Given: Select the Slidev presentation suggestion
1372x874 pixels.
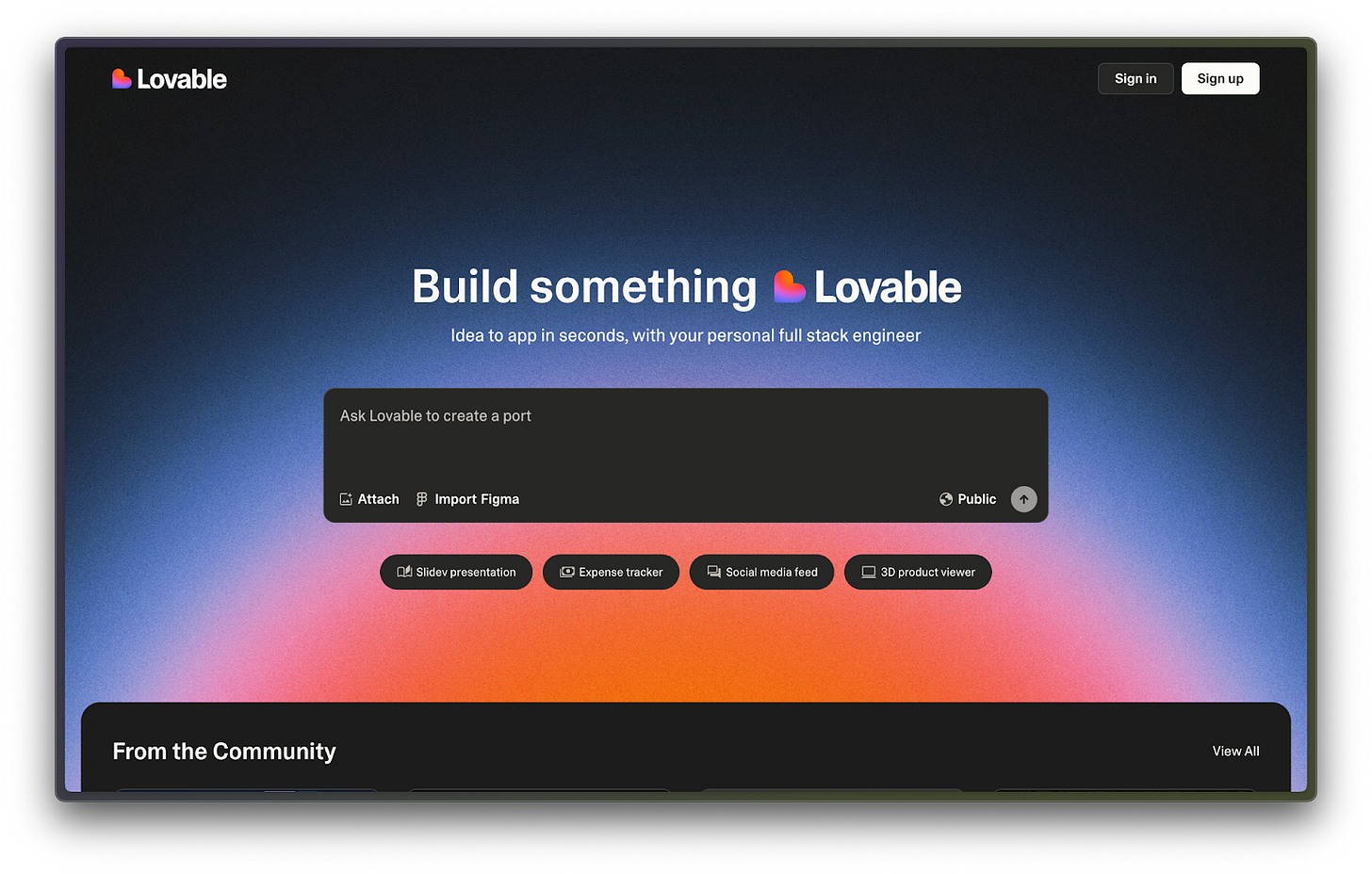Looking at the screenshot, I should click(456, 572).
